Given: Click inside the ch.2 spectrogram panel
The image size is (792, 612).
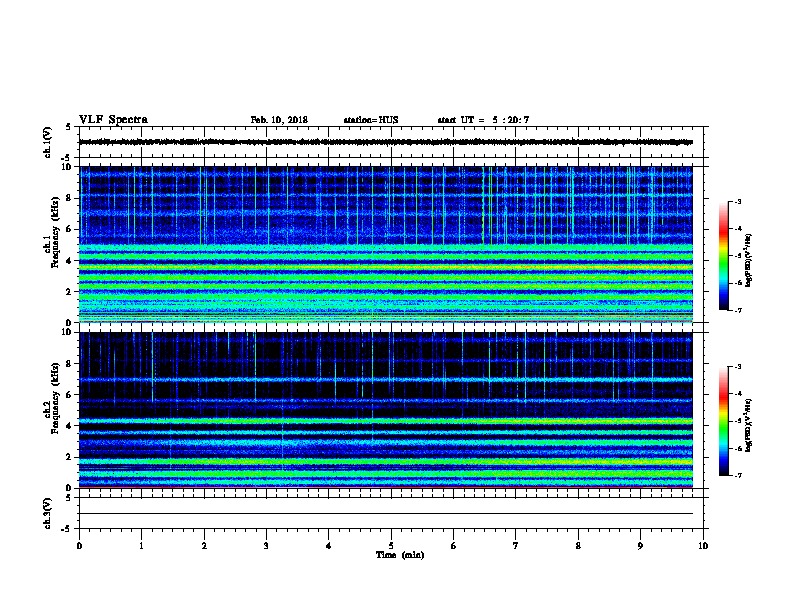Looking at the screenshot, I should pos(386,410).
